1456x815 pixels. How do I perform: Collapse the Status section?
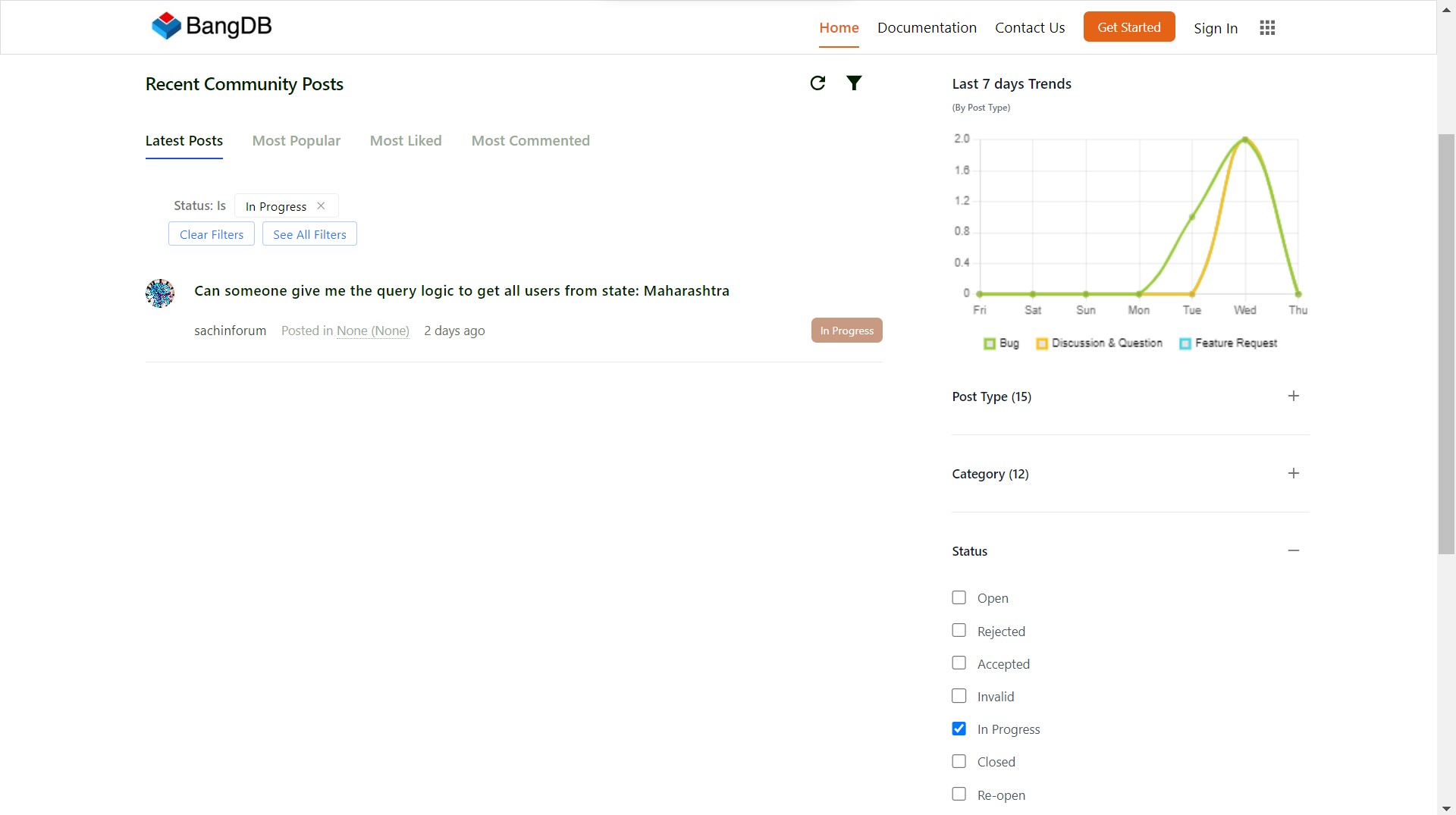tap(1294, 550)
